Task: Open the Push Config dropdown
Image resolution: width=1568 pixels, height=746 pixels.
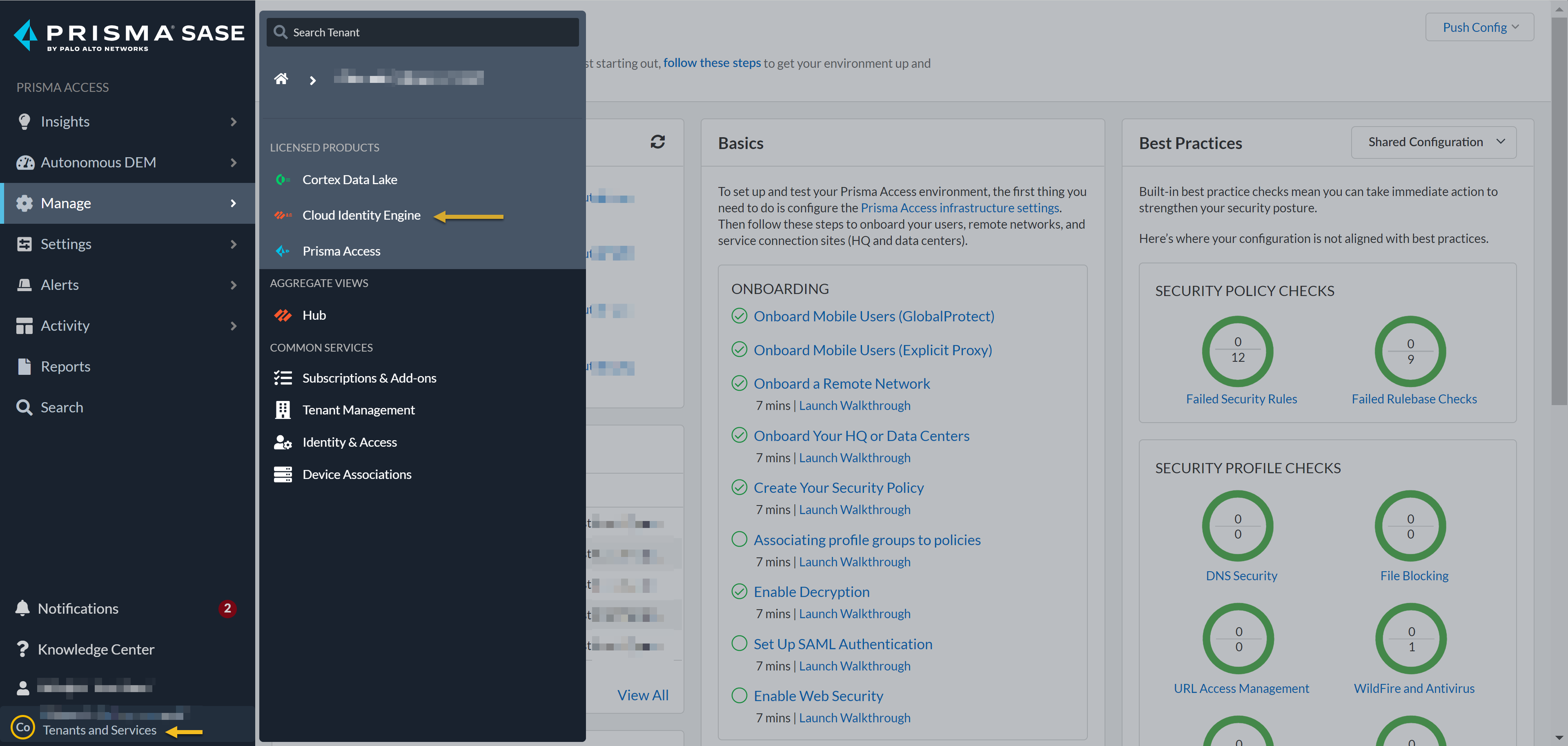Action: click(1479, 27)
